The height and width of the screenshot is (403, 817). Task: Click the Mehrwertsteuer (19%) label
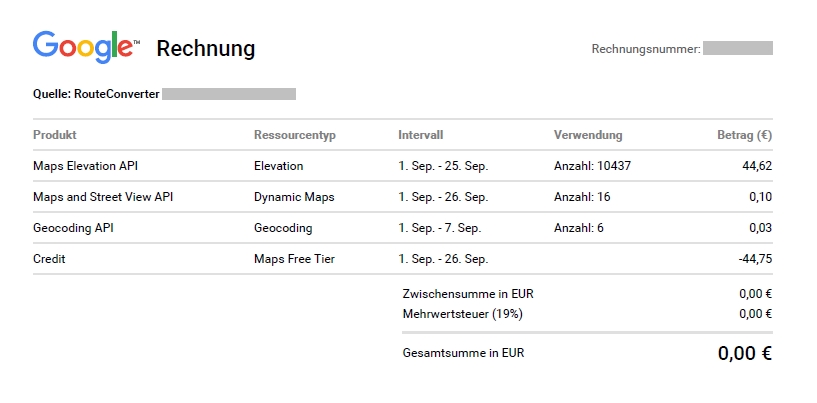(462, 313)
